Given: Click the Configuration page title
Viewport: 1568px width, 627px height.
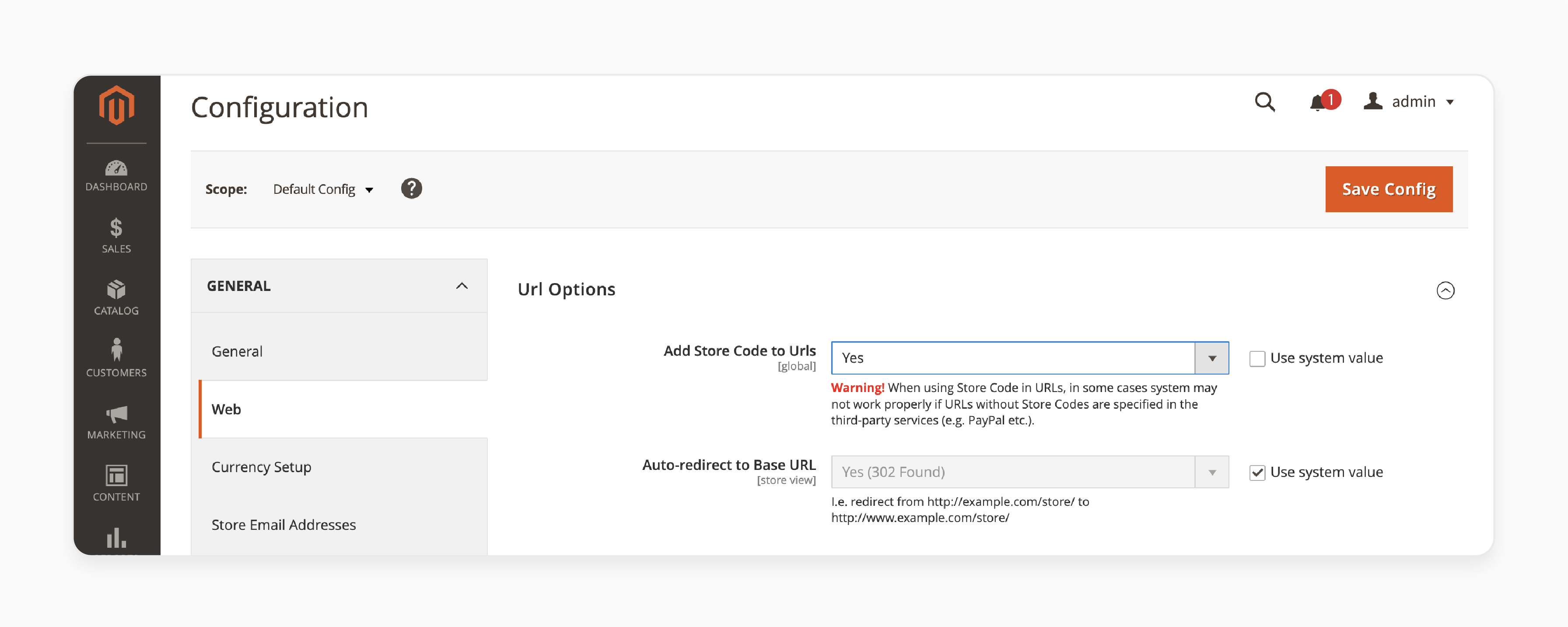Looking at the screenshot, I should tap(280, 108).
